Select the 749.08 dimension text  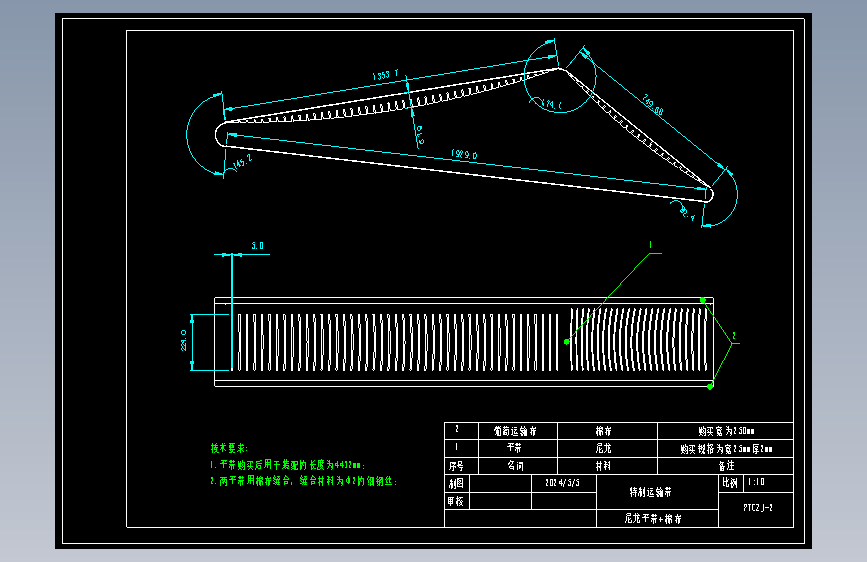pos(653,105)
